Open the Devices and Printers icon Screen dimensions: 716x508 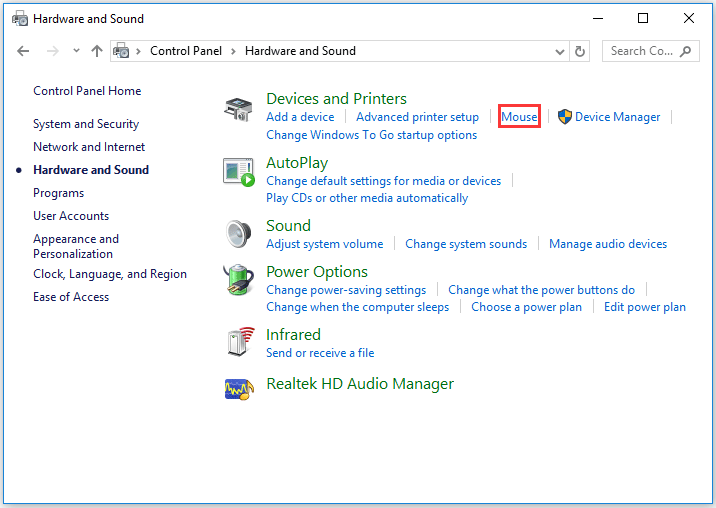pos(238,110)
